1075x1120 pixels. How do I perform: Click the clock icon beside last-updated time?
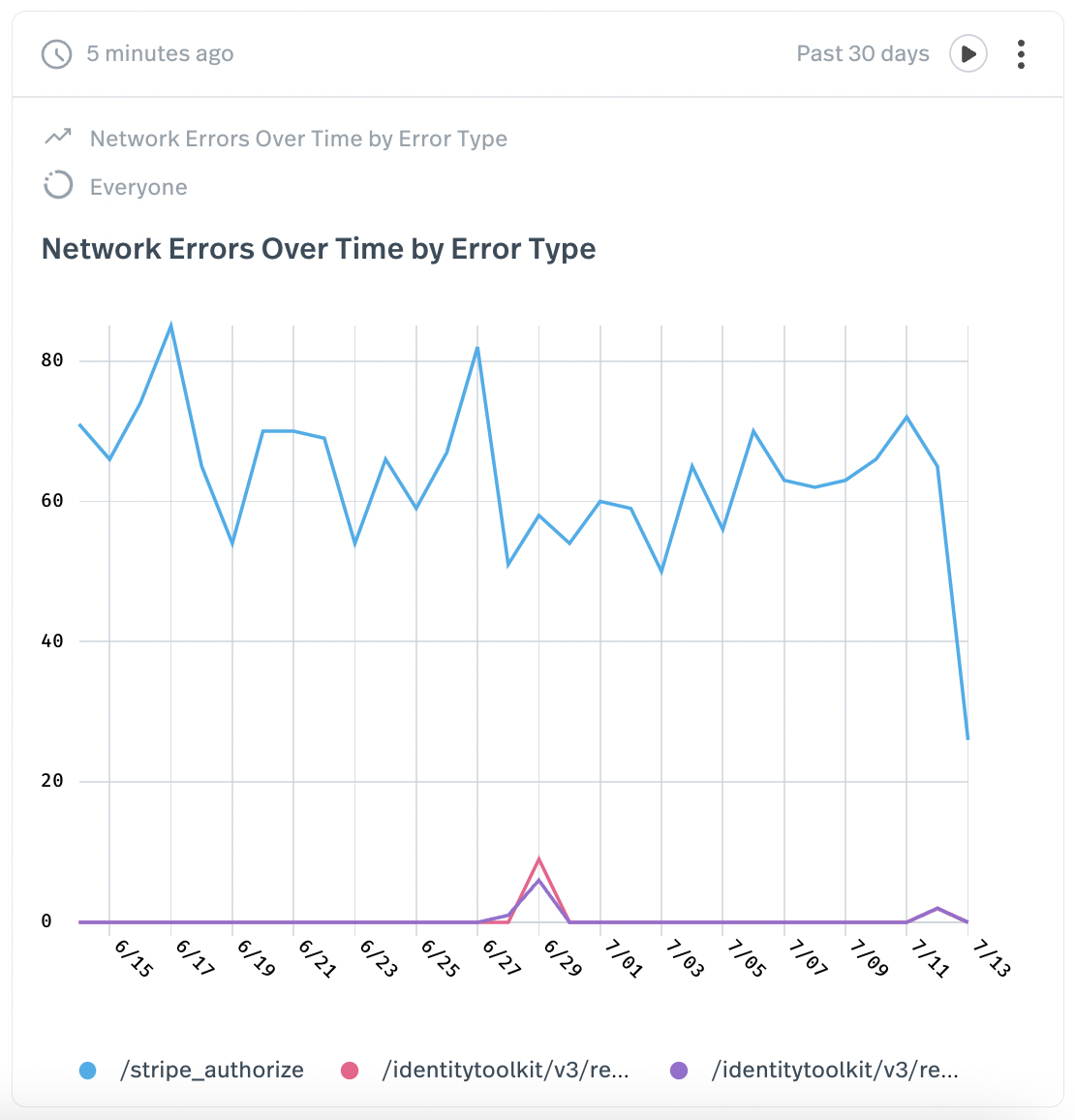pyautogui.click(x=57, y=54)
